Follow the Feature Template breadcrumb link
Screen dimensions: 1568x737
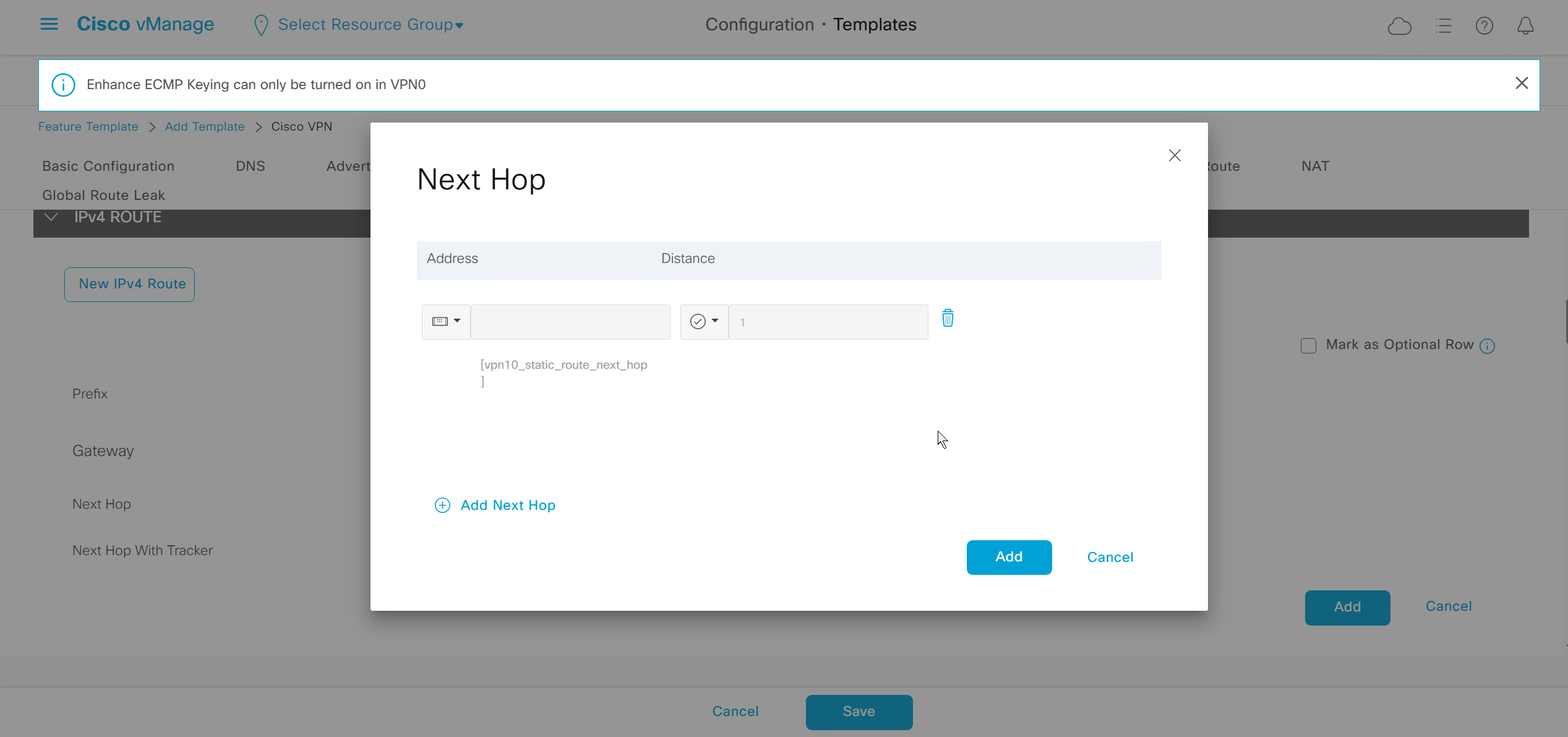point(88,127)
